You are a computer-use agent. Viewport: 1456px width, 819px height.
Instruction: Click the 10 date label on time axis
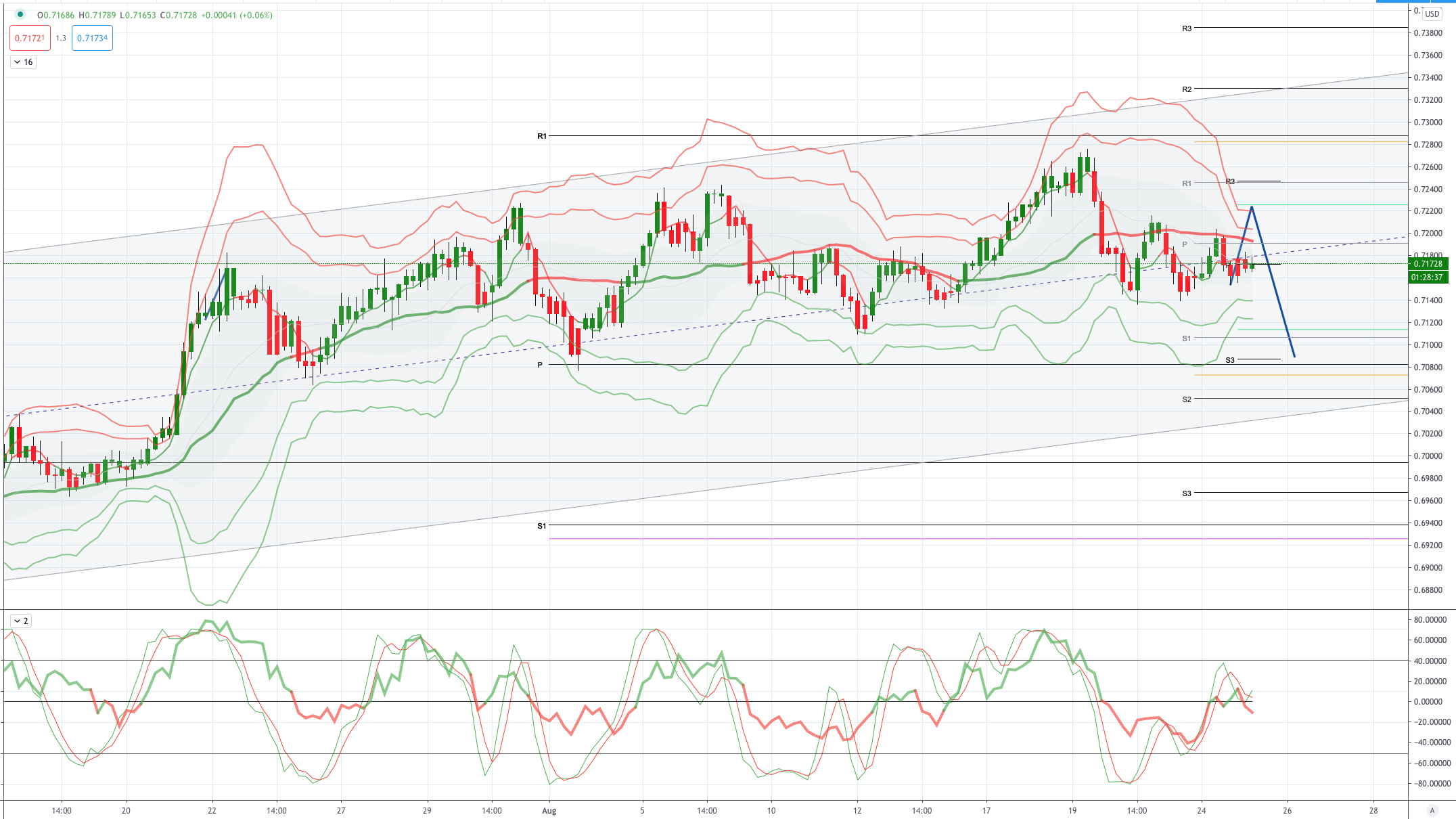click(x=771, y=810)
